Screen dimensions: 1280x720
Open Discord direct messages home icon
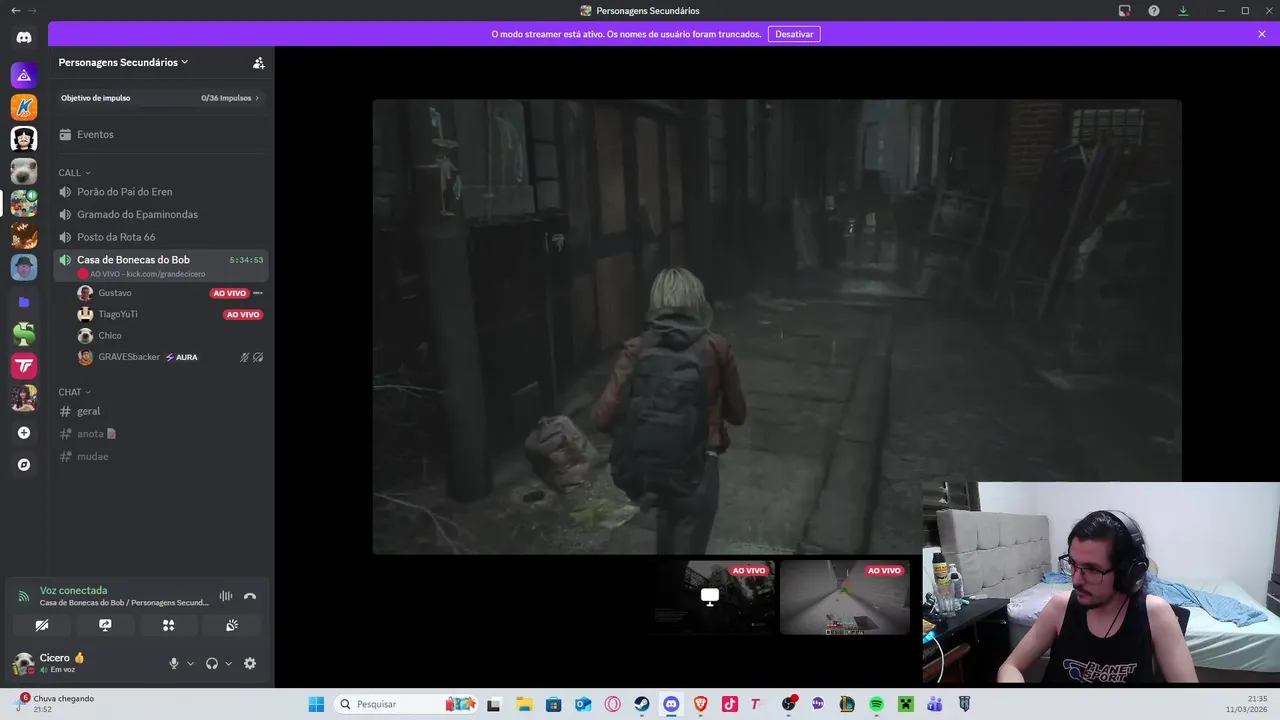(x=24, y=38)
